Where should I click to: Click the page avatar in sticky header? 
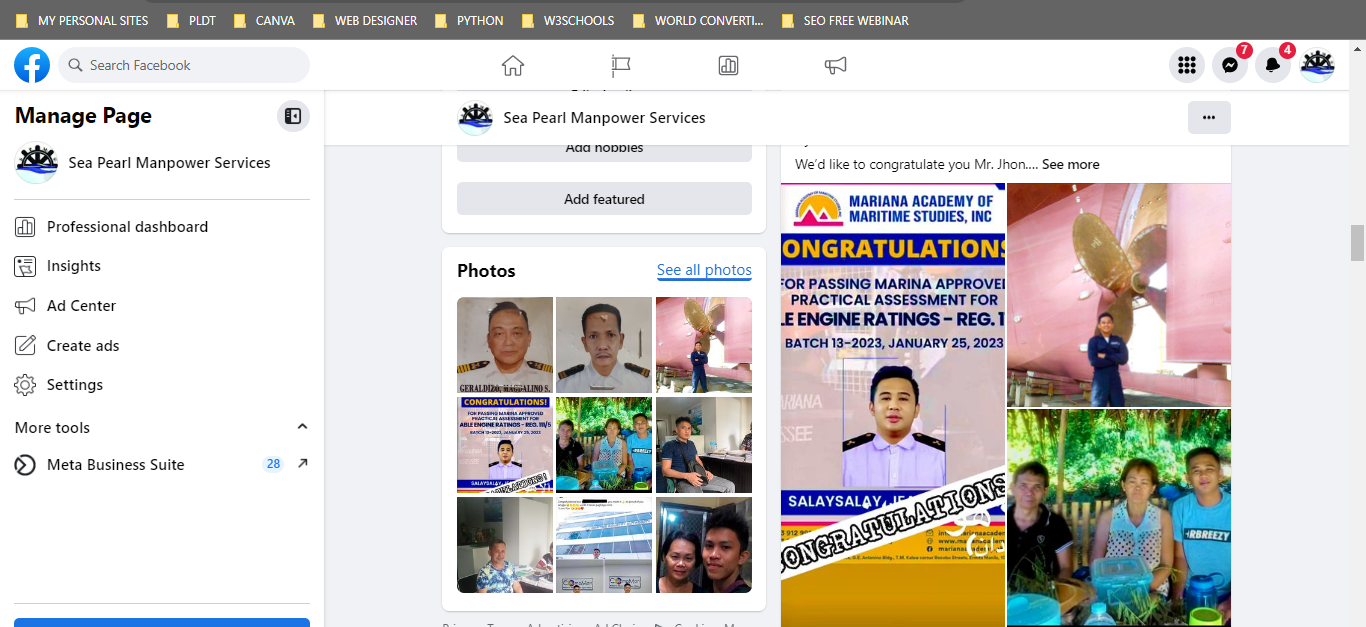[475, 118]
